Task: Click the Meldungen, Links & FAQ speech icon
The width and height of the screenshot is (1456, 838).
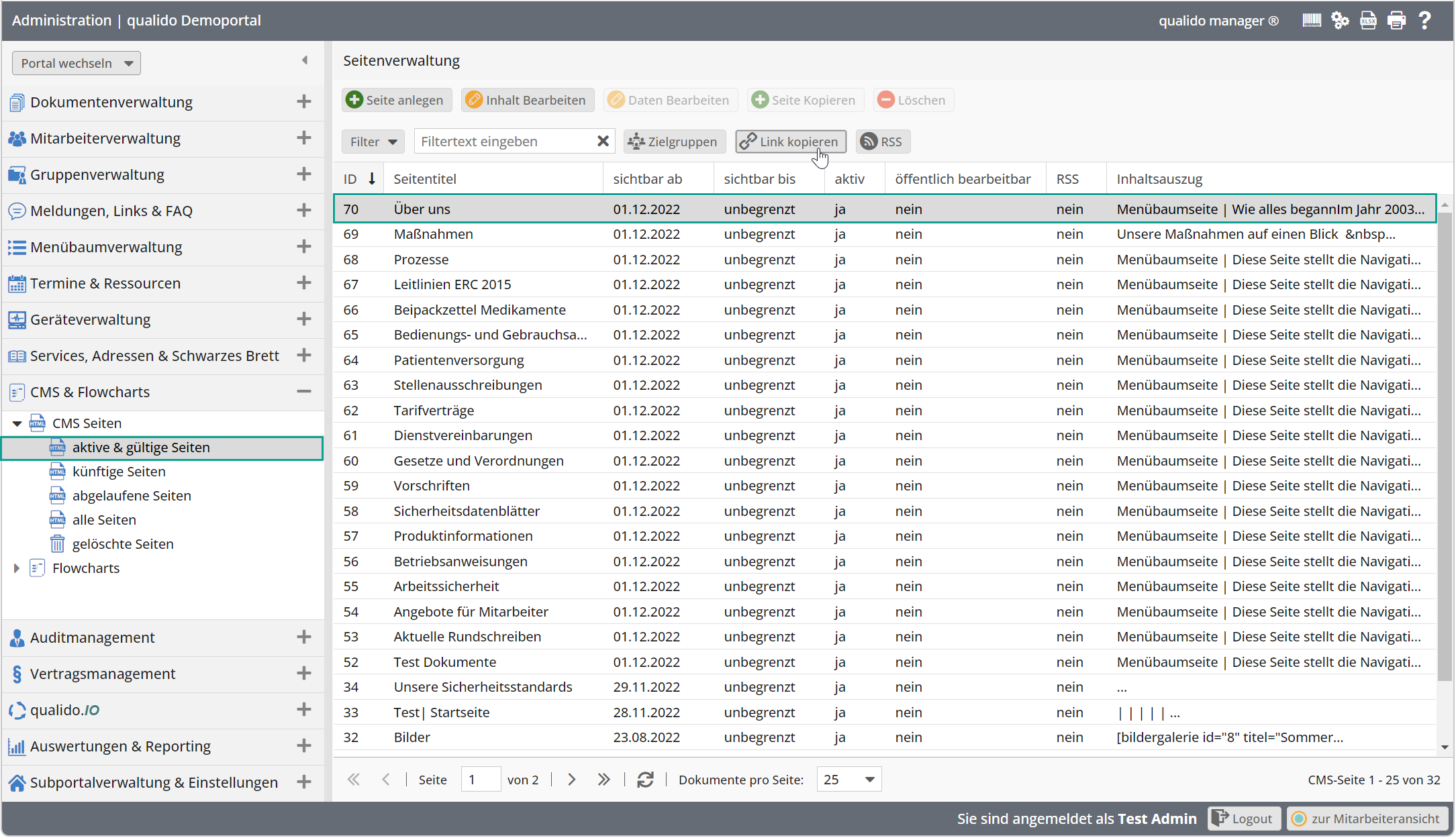Action: (17, 211)
